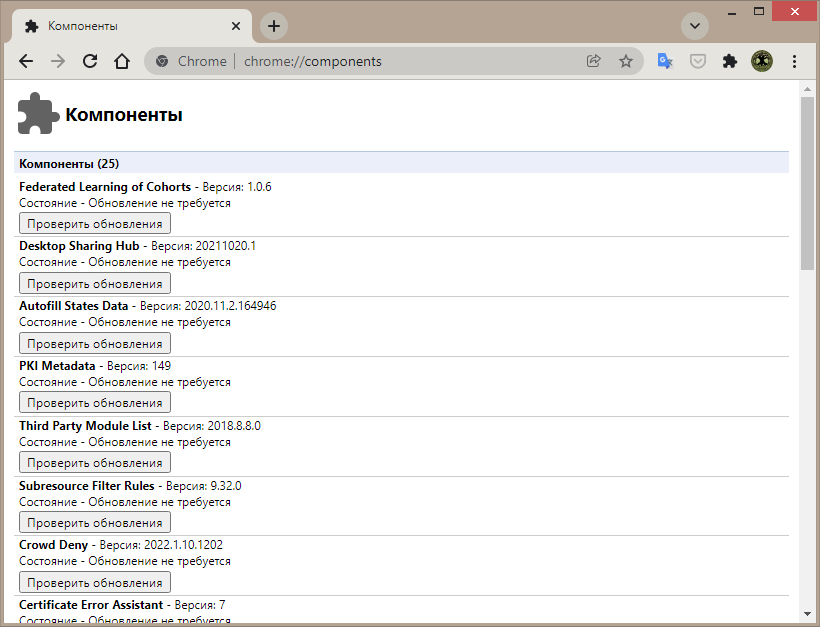This screenshot has height=627, width=820.
Task: Check updates for Desktop Sharing Hub
Action: tap(95, 283)
